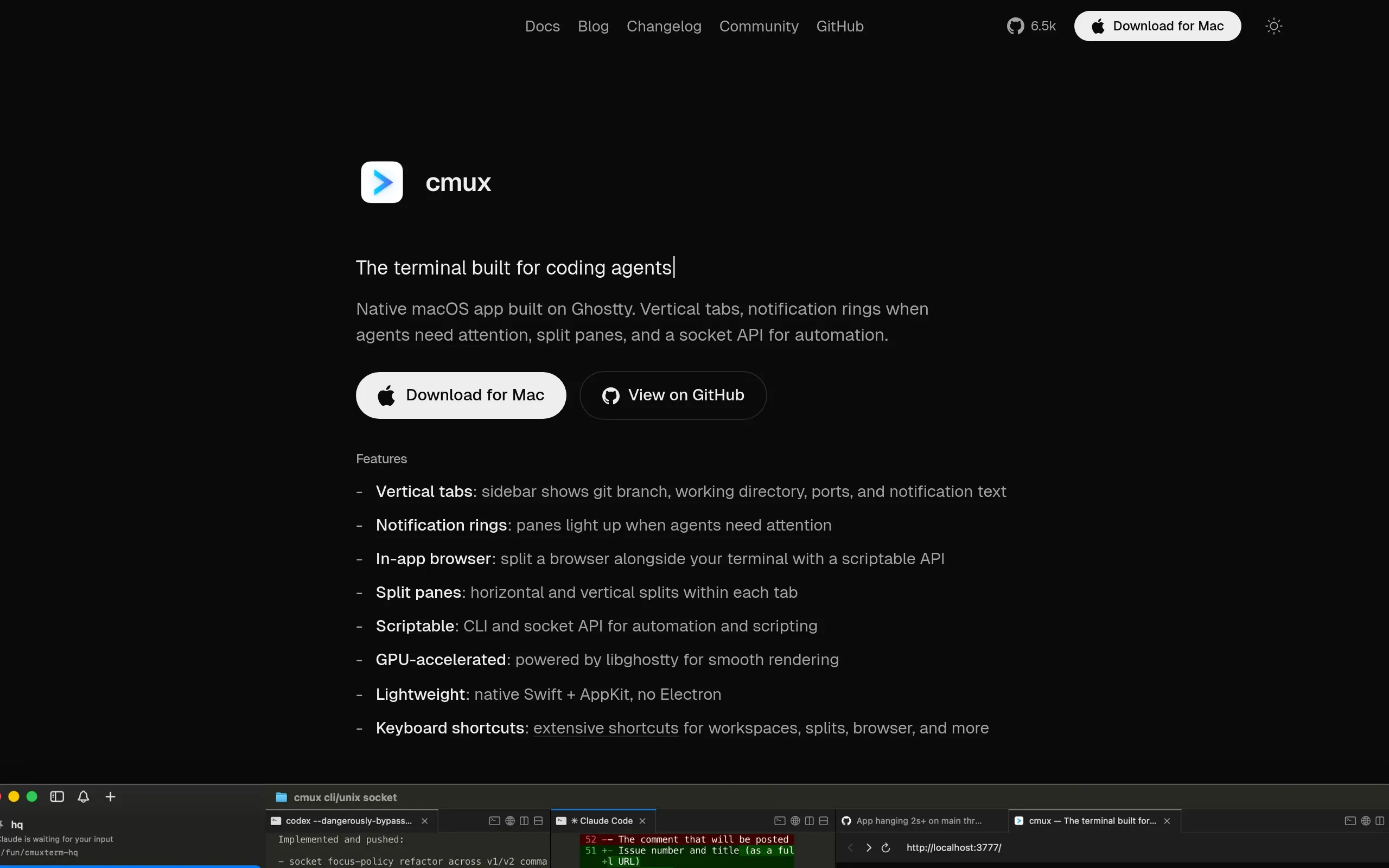Click the notifications bell in the cmux title bar
Viewport: 1389px width, 868px height.
coord(83,796)
